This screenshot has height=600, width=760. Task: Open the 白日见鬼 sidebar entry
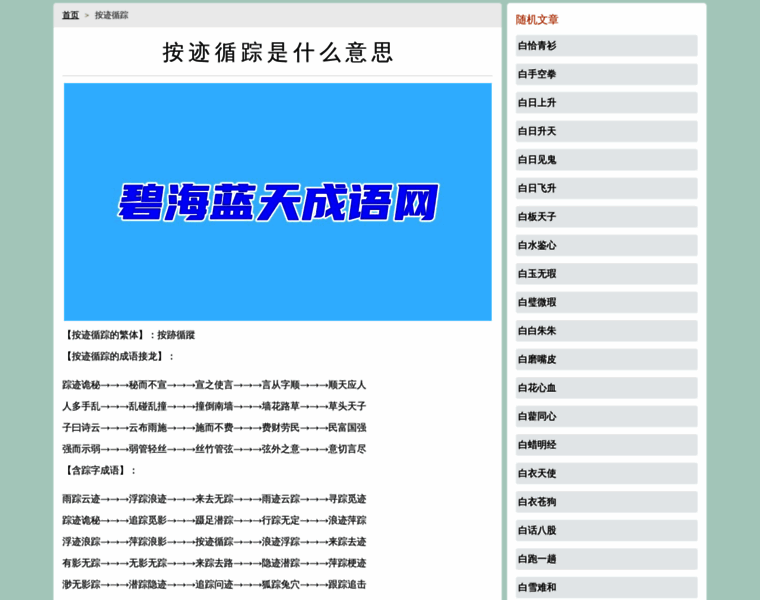click(537, 160)
